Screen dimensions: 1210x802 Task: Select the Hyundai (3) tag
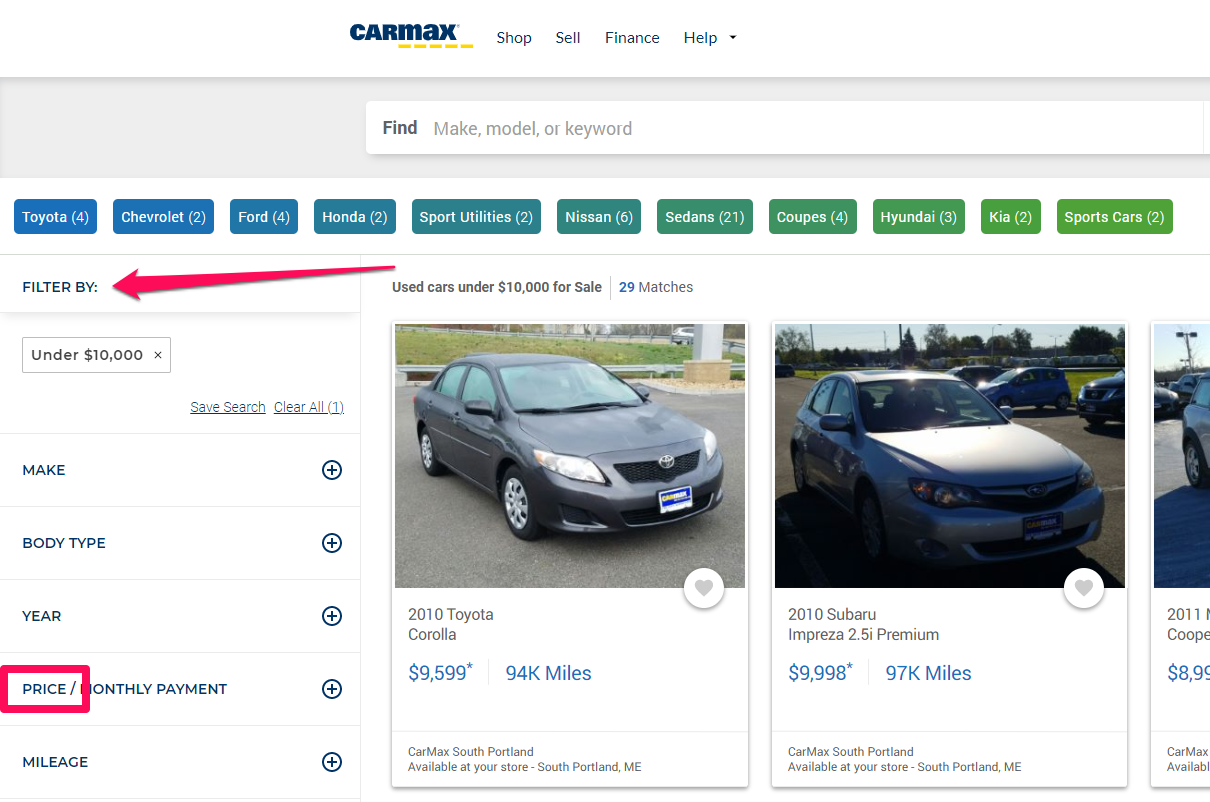tap(918, 217)
